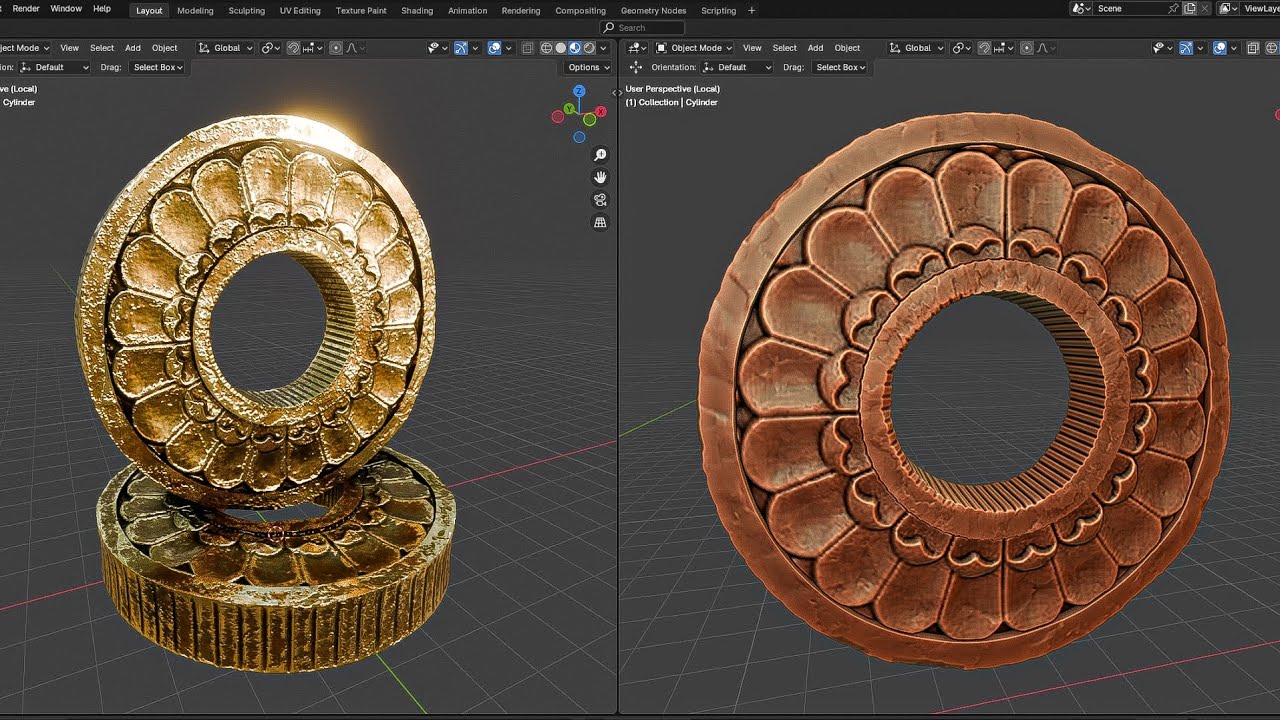1280x720 pixels.
Task: Expand overlay options arrow in left viewport
Action: coord(509,48)
